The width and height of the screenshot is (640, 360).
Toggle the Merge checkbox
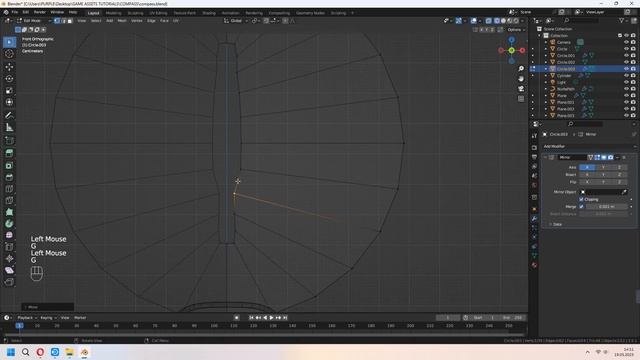[581, 207]
